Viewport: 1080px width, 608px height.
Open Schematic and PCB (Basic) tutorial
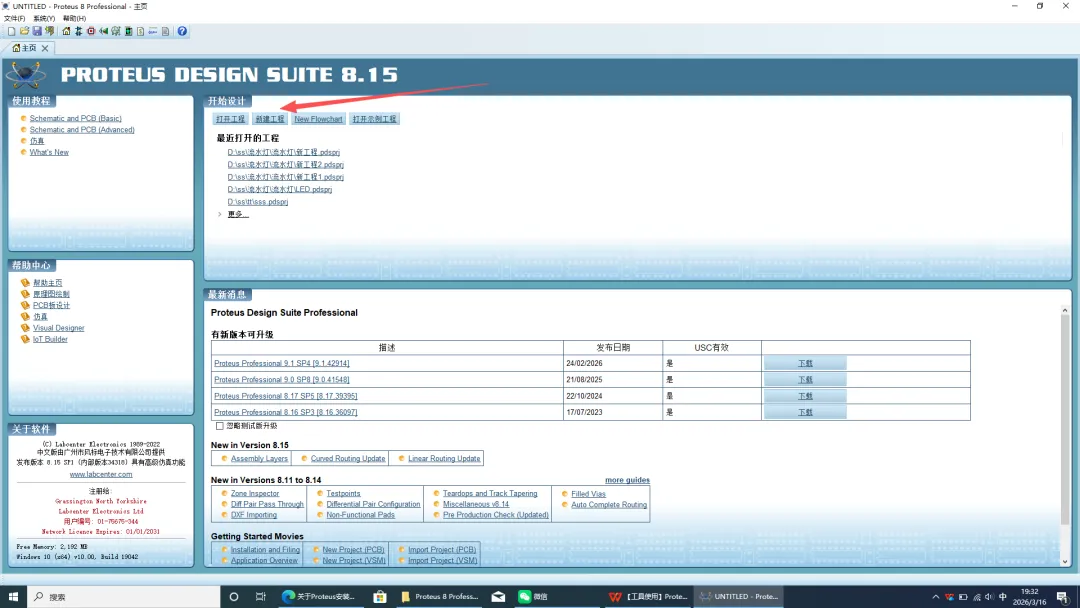point(75,118)
